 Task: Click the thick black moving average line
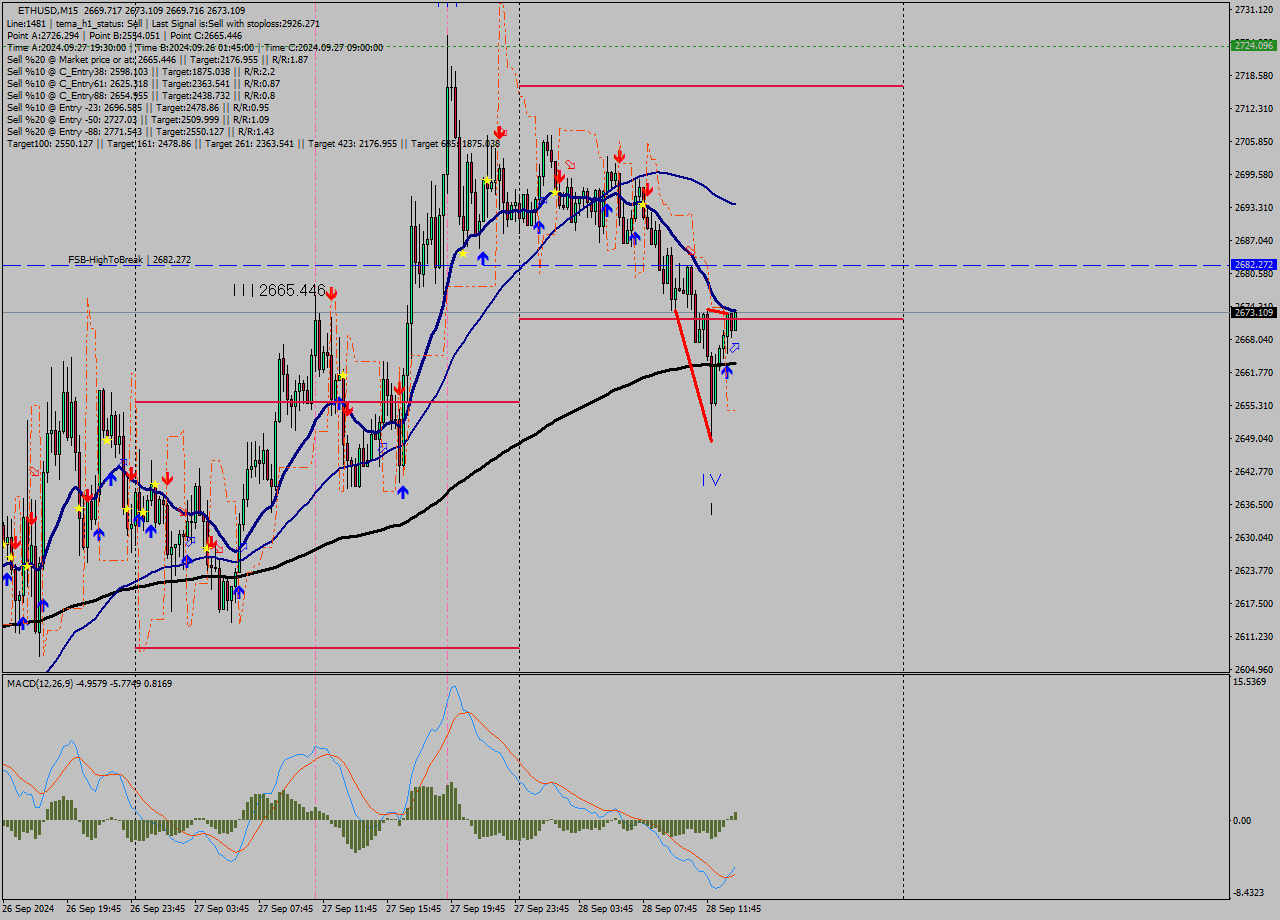coord(500,447)
